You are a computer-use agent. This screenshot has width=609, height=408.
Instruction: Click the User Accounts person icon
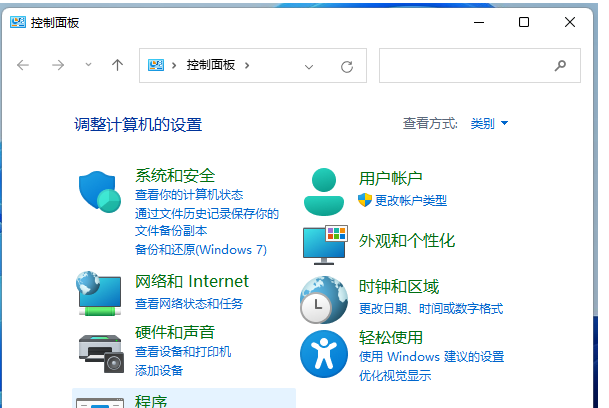tap(324, 192)
